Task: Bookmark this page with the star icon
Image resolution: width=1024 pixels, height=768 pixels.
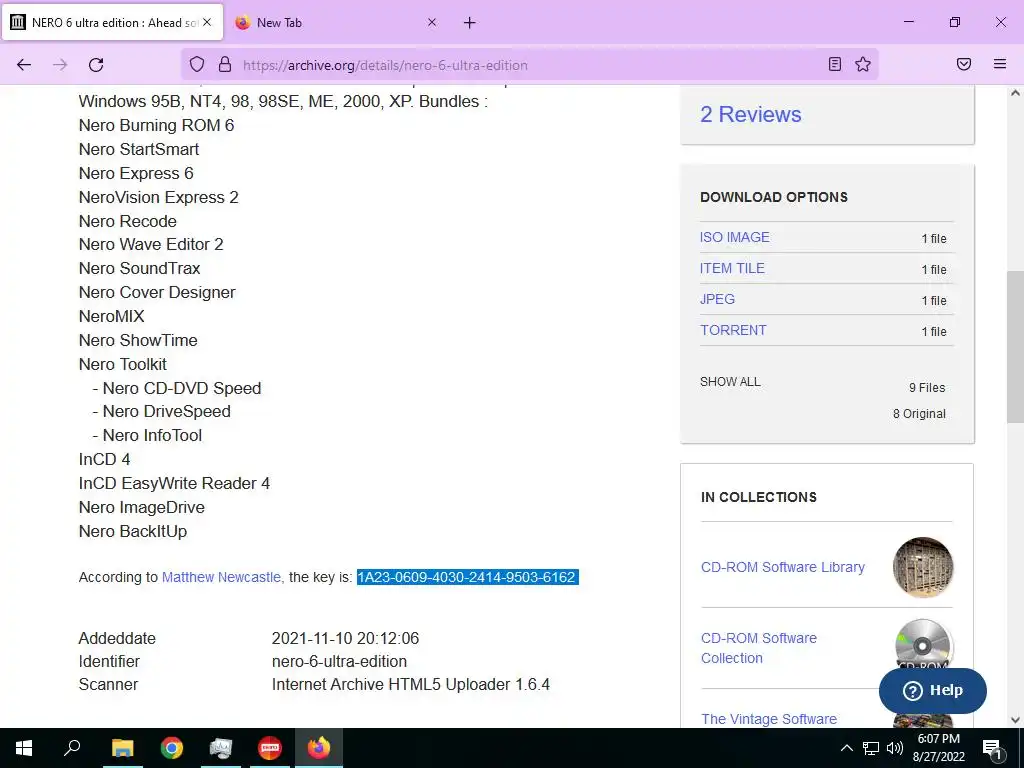Action: 863,64
